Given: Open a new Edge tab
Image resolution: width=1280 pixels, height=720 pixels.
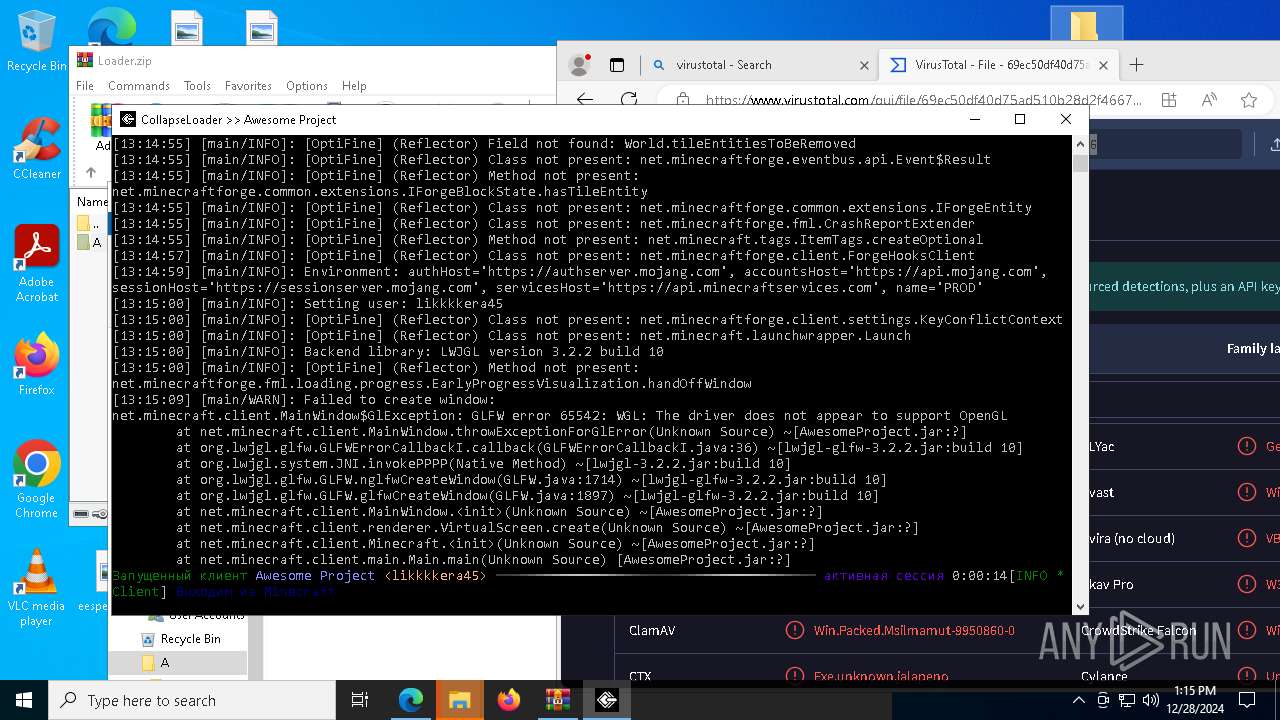Looking at the screenshot, I should pos(1136,65).
